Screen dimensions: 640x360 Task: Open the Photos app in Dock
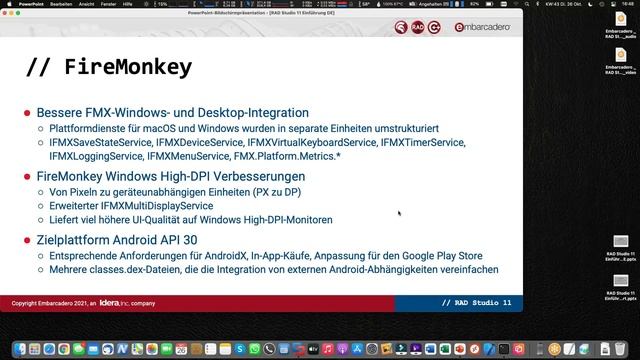tap(152, 349)
